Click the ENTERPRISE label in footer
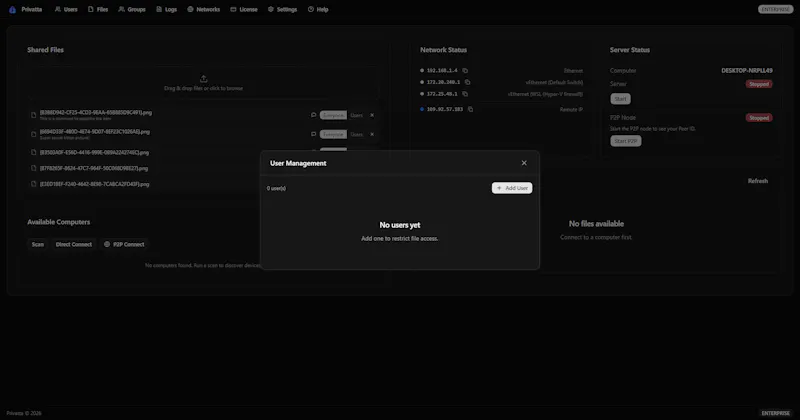 (776, 413)
